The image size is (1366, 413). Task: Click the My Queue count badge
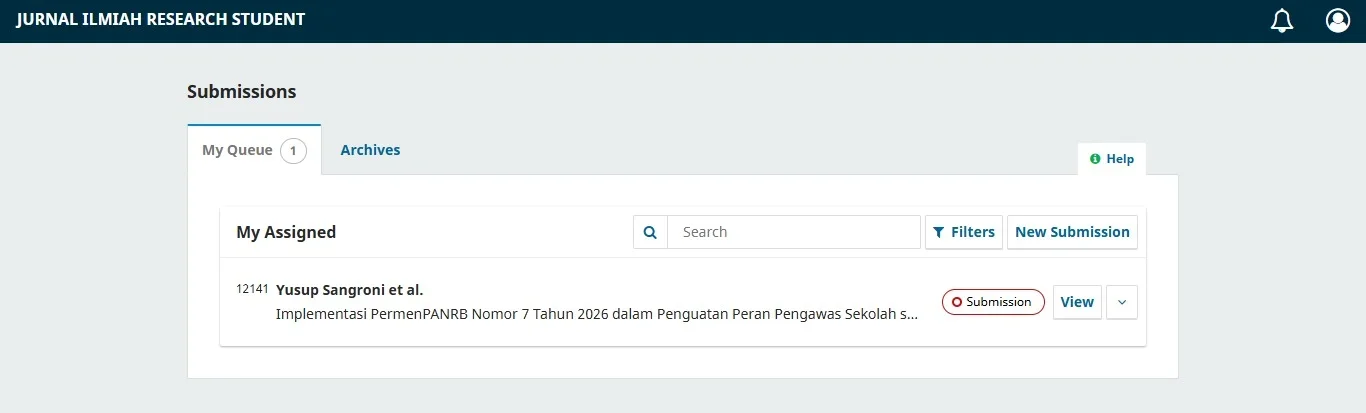pos(293,151)
